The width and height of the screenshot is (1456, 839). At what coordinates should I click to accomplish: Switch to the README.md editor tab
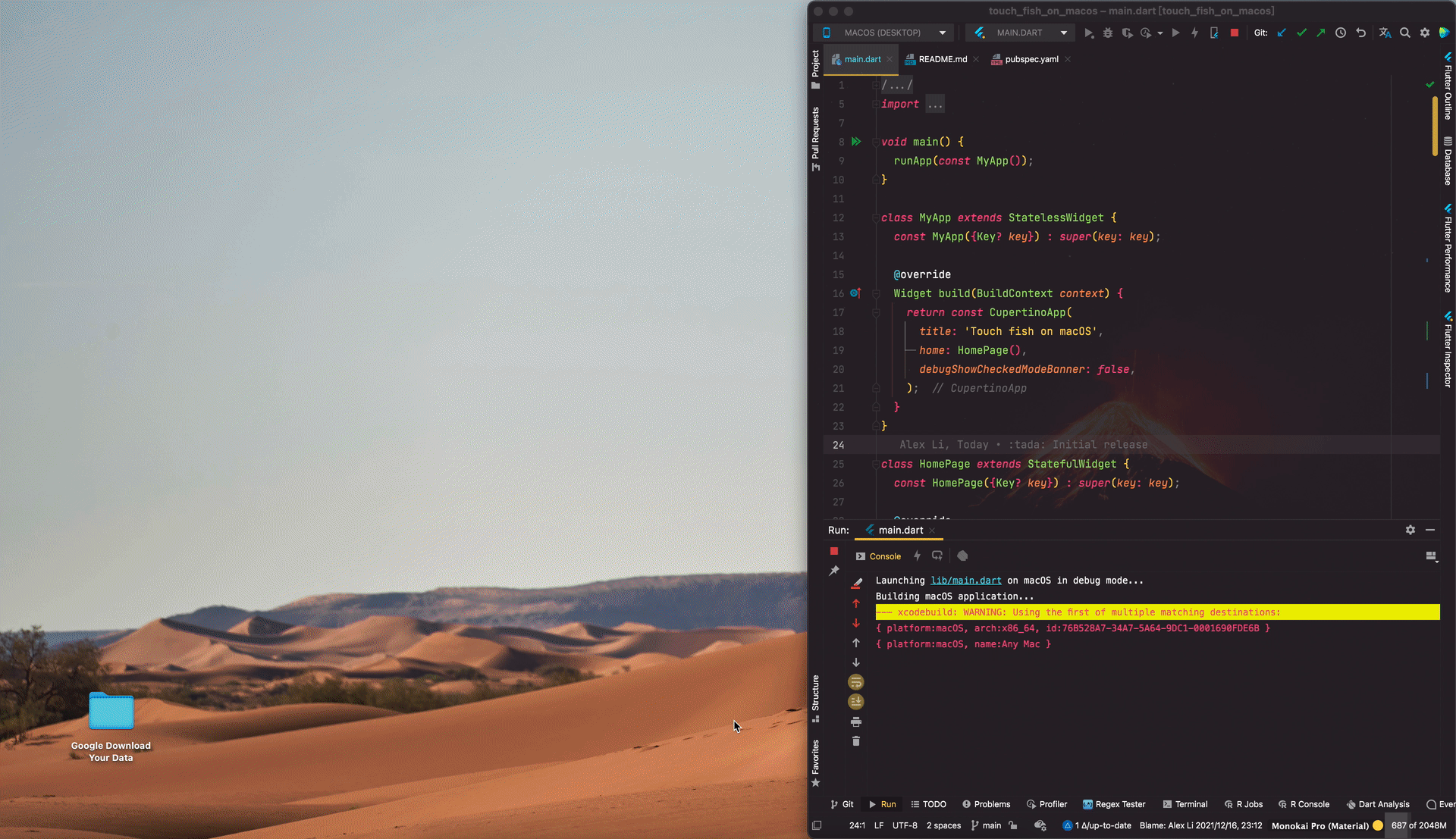tap(942, 59)
